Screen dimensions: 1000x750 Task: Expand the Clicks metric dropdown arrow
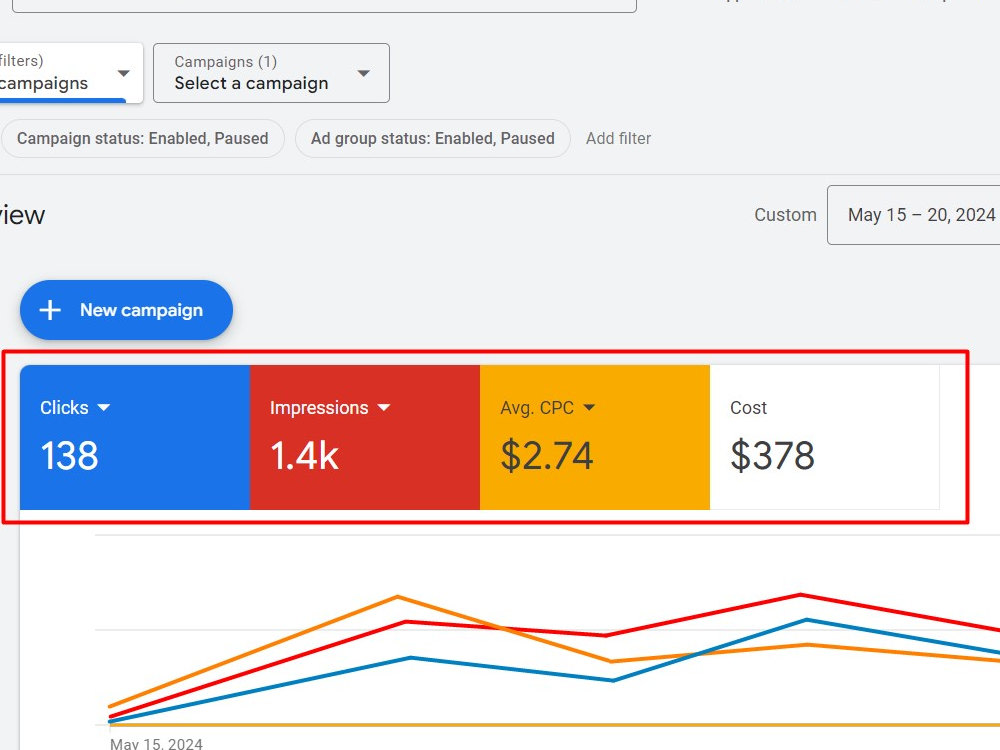pos(104,408)
